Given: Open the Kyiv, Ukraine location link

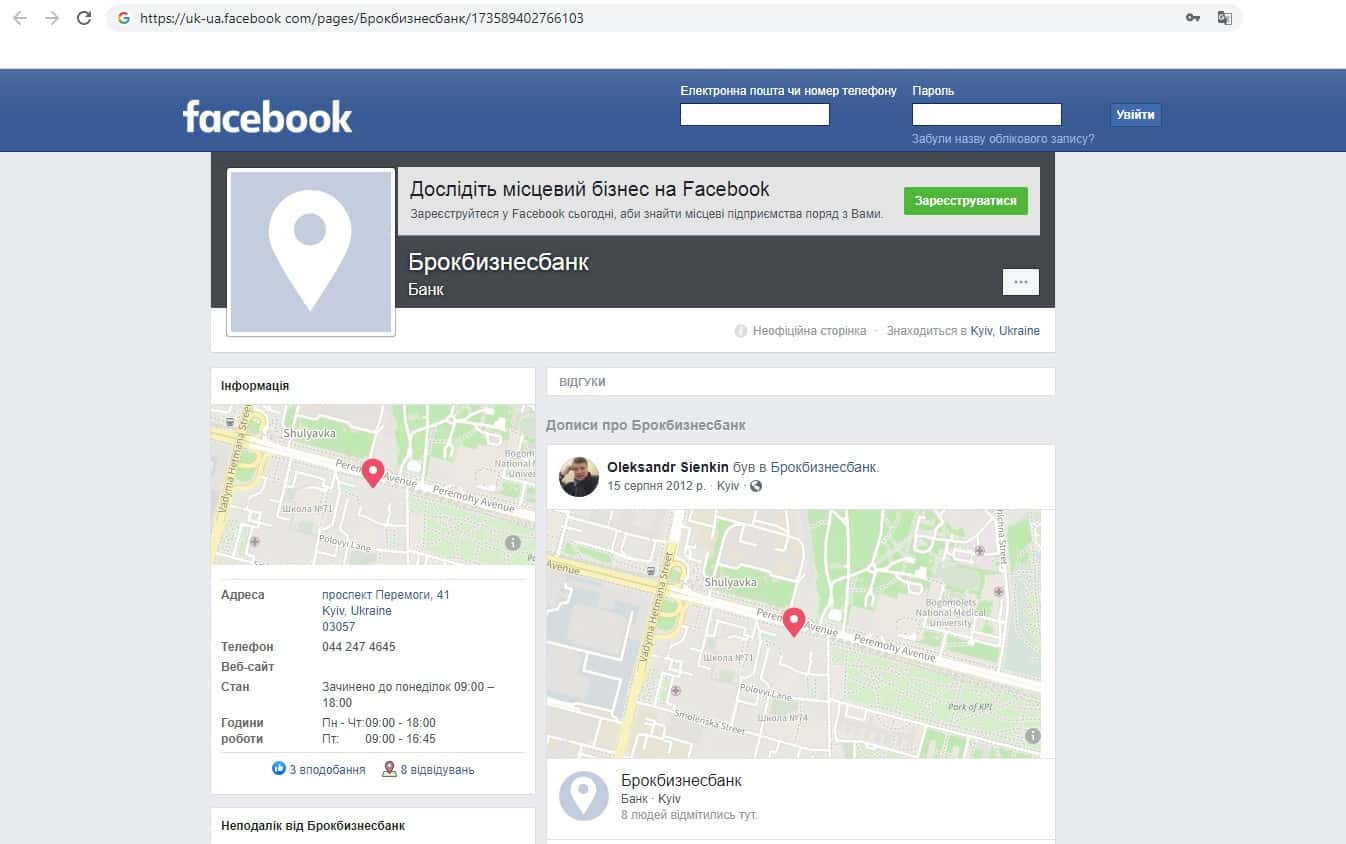Looking at the screenshot, I should coord(1005,331).
